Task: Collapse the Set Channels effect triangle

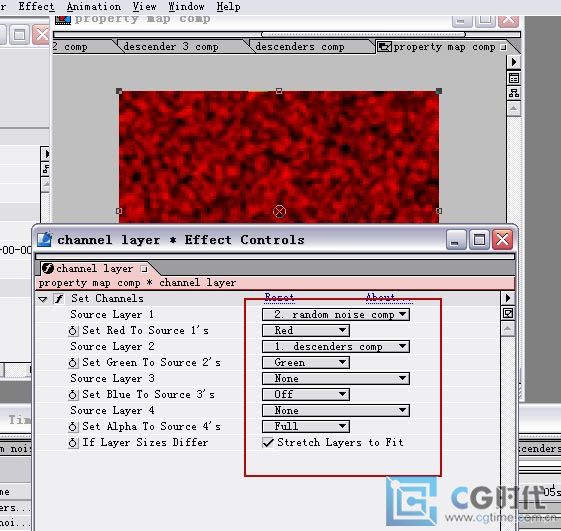Action: [43, 299]
